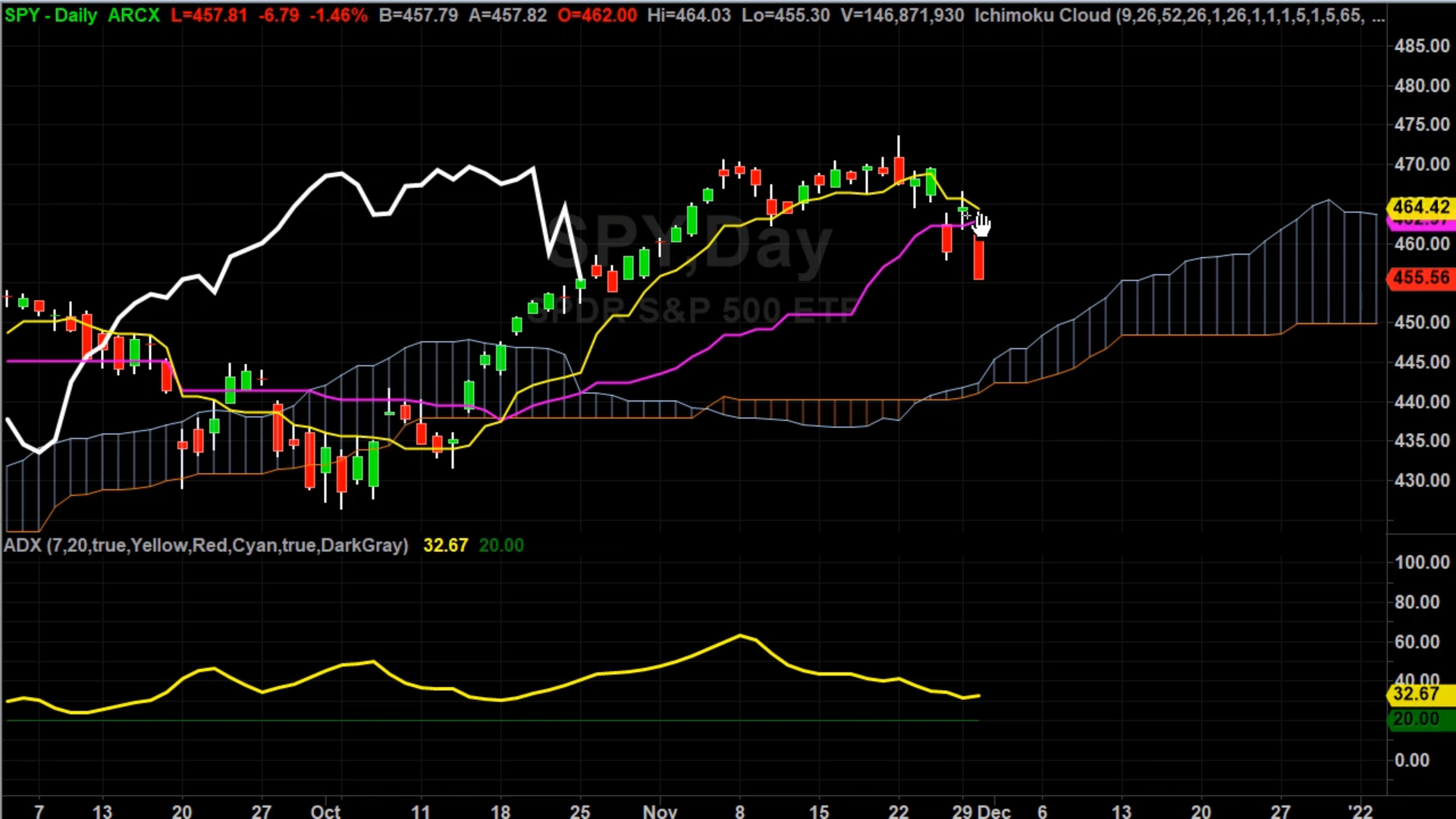Click the ADX threshold 20.00 in header
1456x819 pixels.
[501, 545]
